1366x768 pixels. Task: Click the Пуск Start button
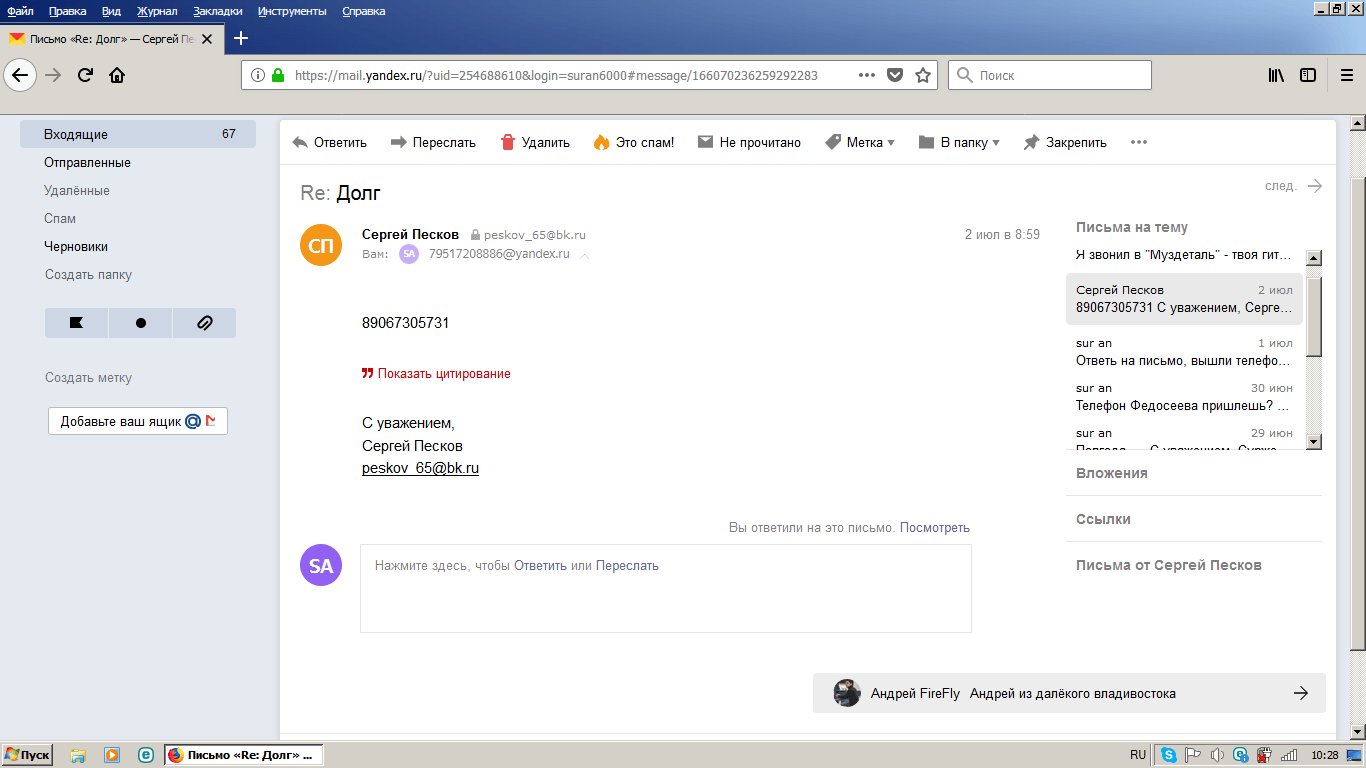(x=27, y=755)
